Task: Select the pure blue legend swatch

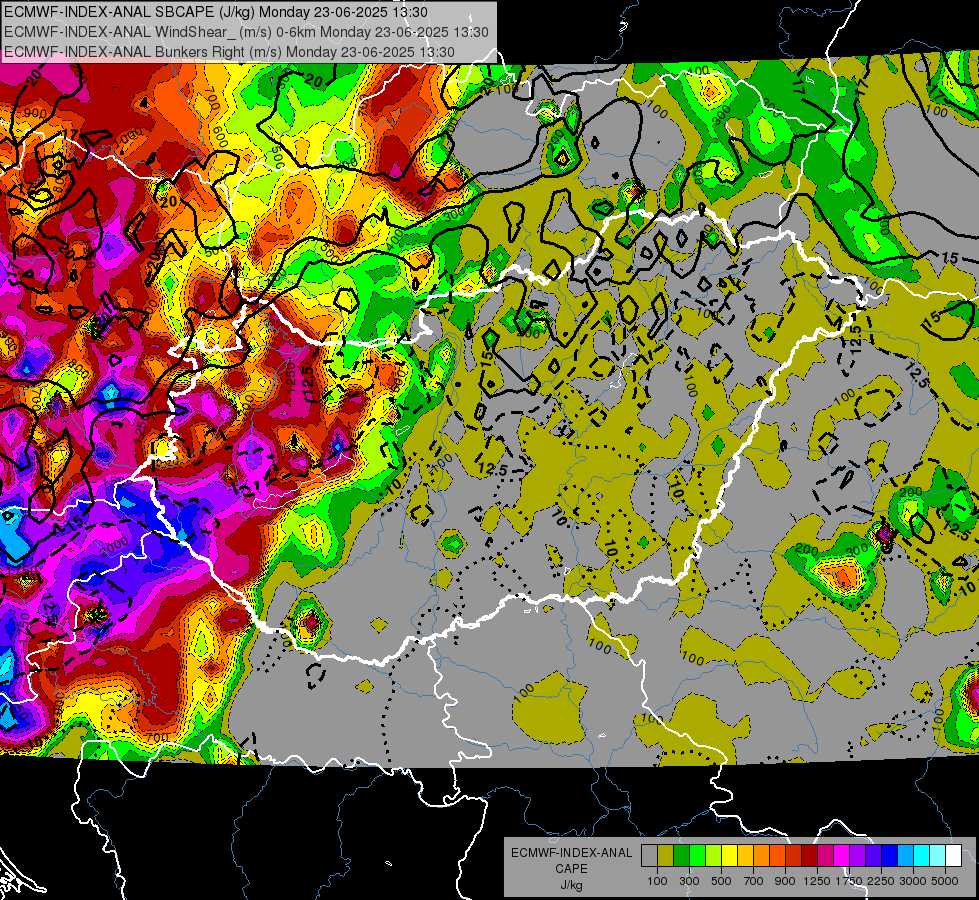Action: point(889,856)
